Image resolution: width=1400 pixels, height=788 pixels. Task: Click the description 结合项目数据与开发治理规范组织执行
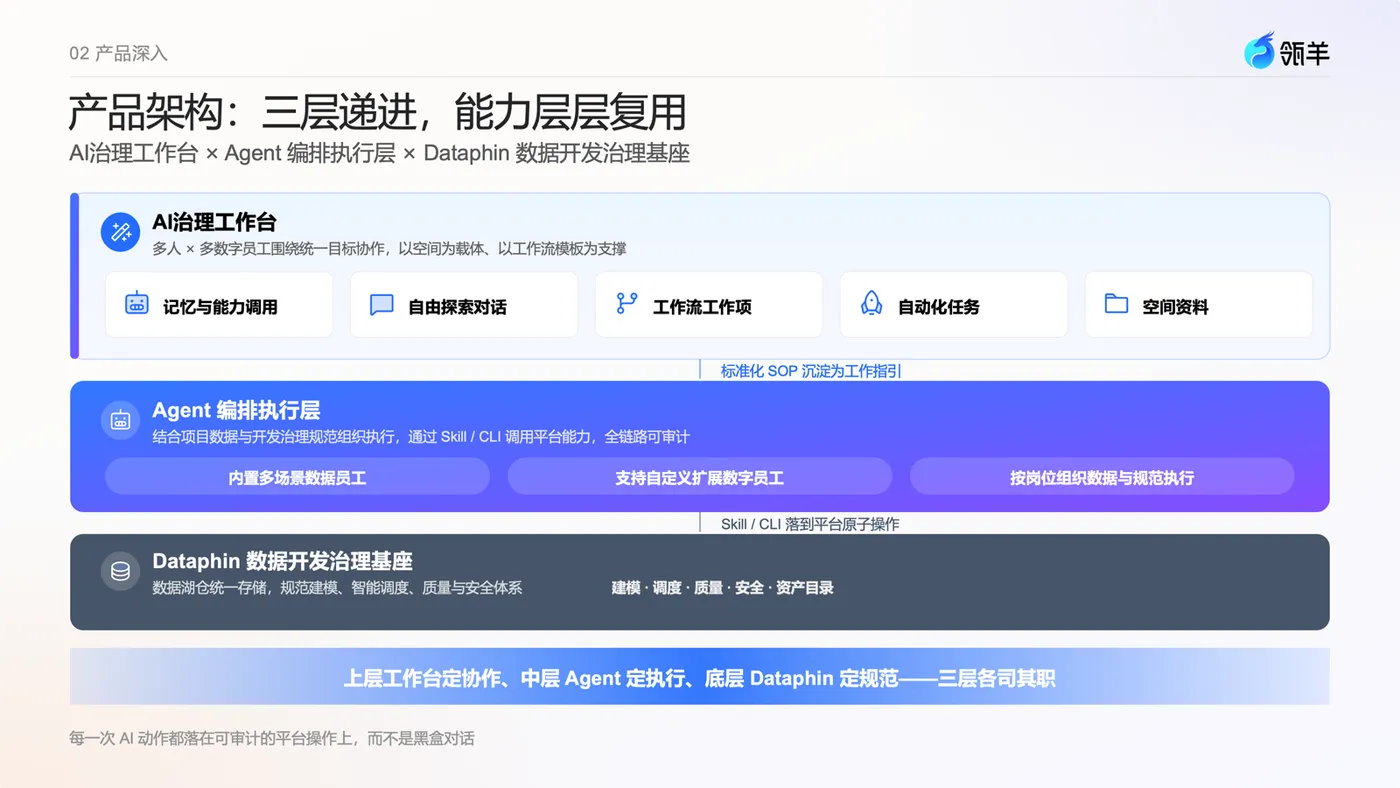pyautogui.click(x=421, y=437)
